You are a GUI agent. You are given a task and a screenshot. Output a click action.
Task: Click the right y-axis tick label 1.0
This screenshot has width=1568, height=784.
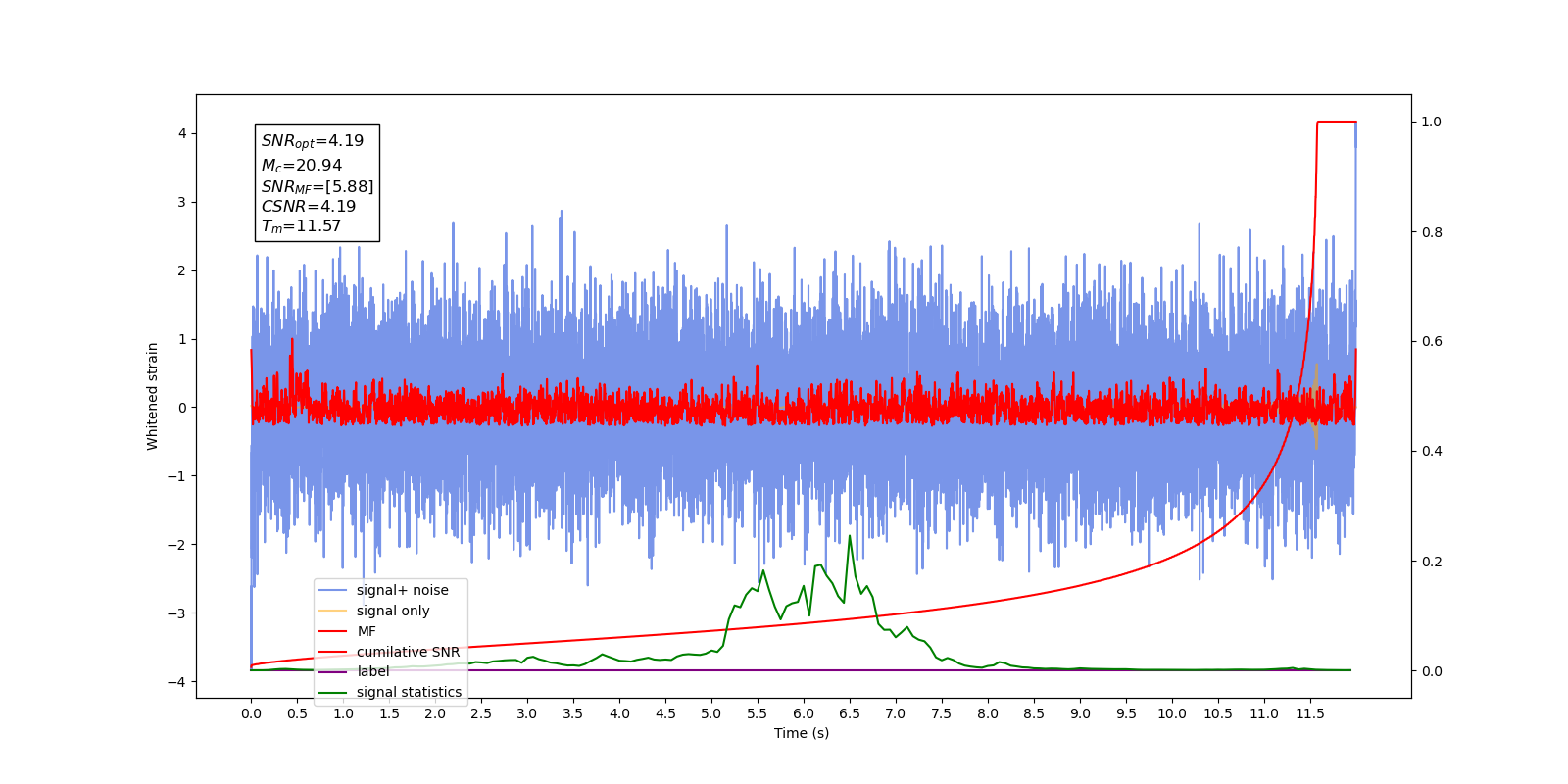pos(1432,122)
